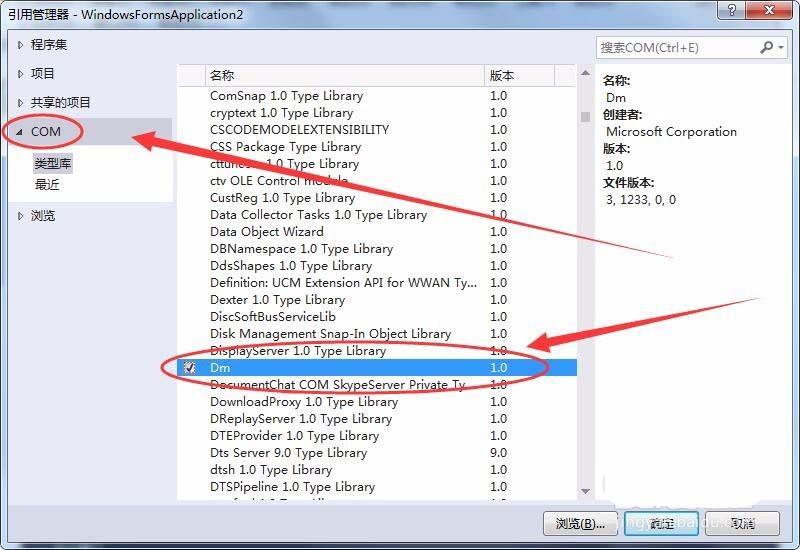Open the 浏览 category
Viewport: 800px width, 550px height.
coord(43,216)
